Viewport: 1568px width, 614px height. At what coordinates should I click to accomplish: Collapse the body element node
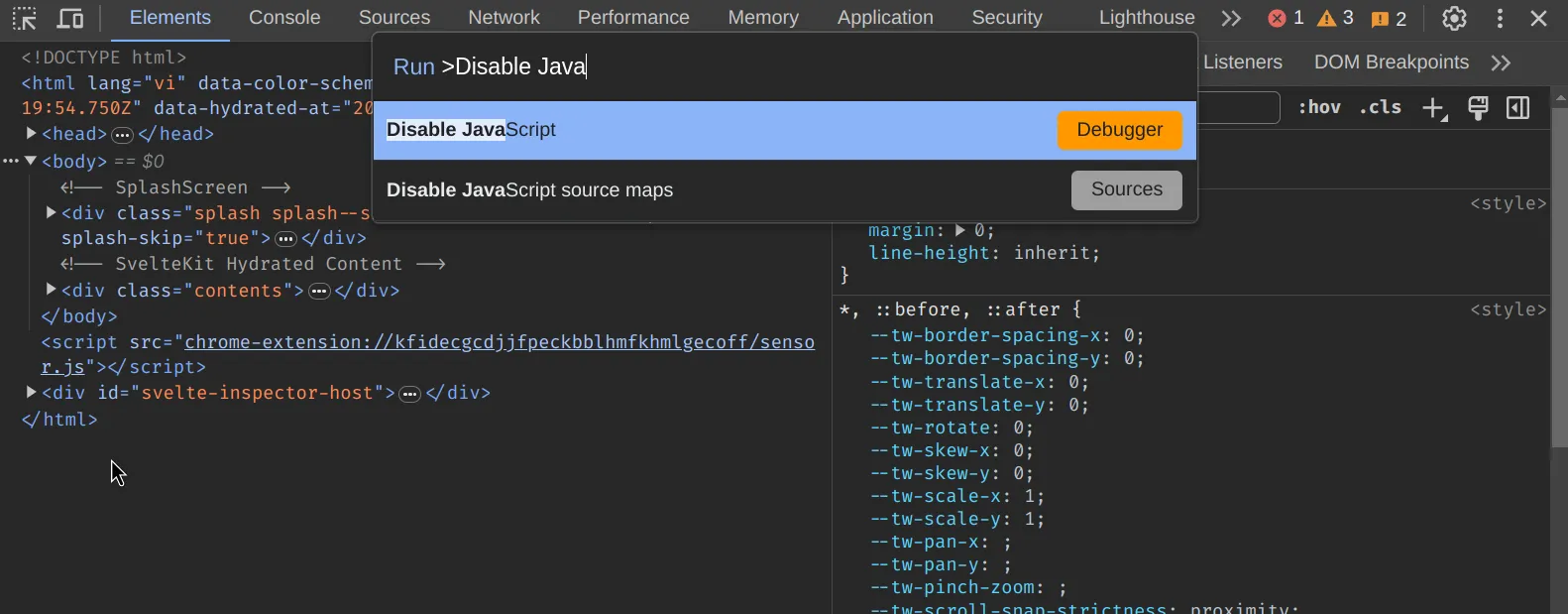coord(31,160)
